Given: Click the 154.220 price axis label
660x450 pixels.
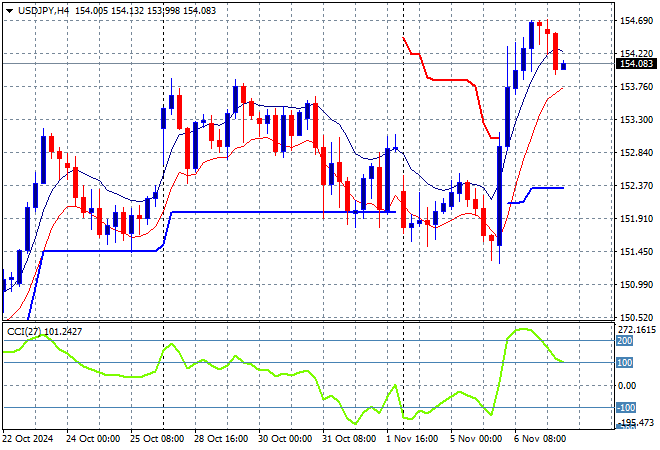Looking at the screenshot, I should click(636, 53).
